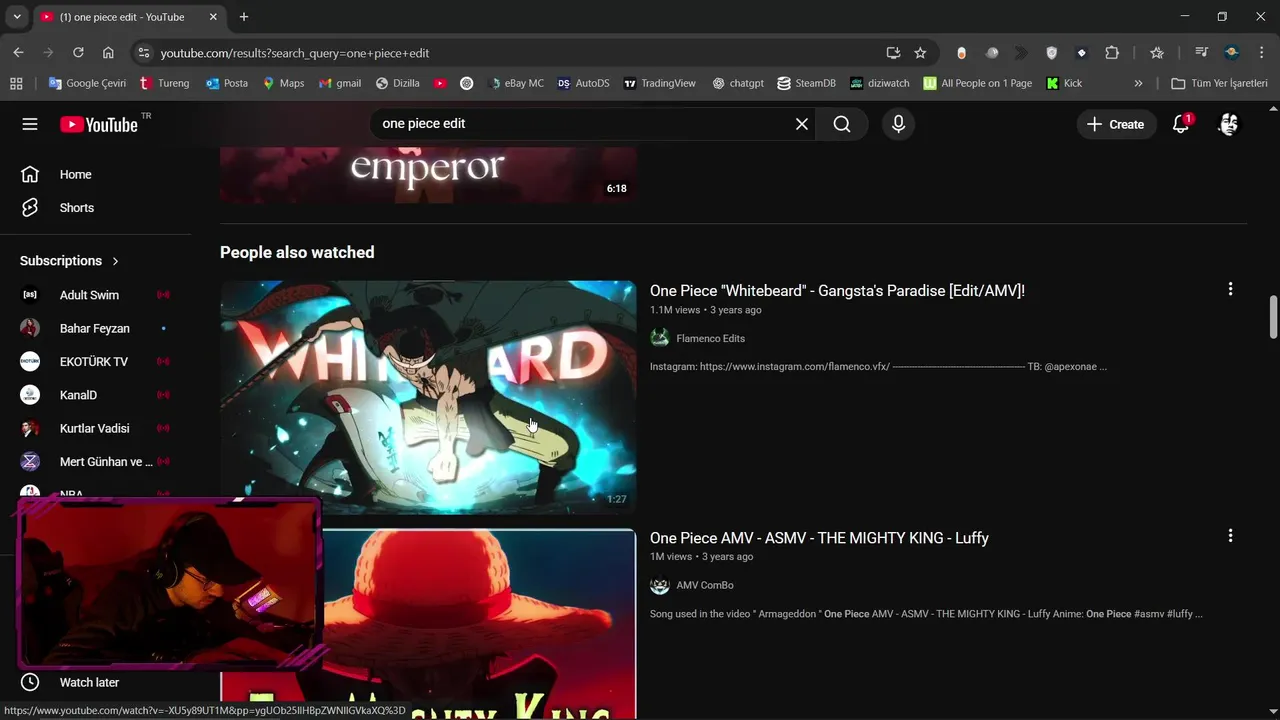This screenshot has width=1280, height=720.
Task: Click the browser home icon
Action: point(108,53)
